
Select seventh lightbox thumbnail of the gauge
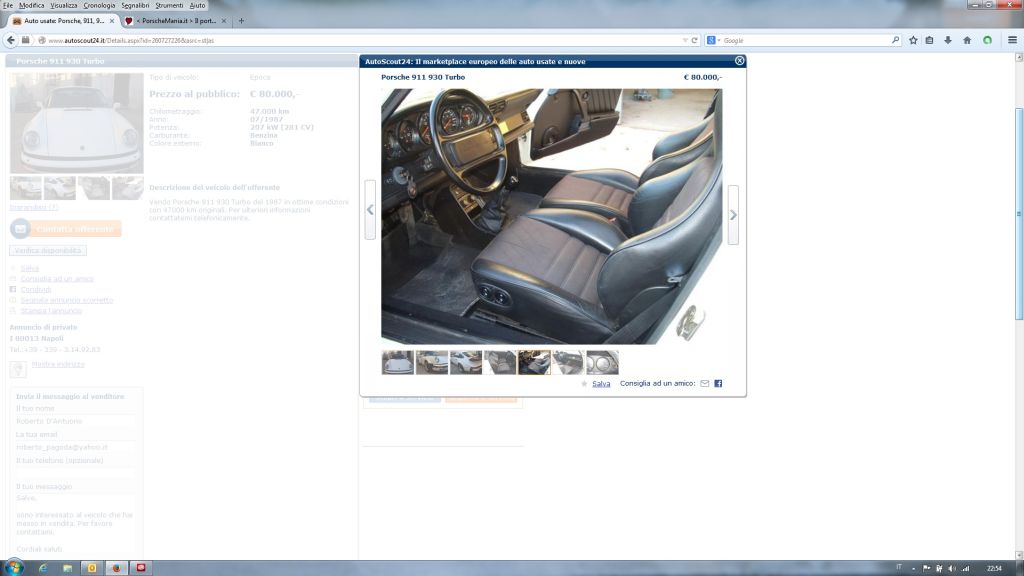coord(602,362)
